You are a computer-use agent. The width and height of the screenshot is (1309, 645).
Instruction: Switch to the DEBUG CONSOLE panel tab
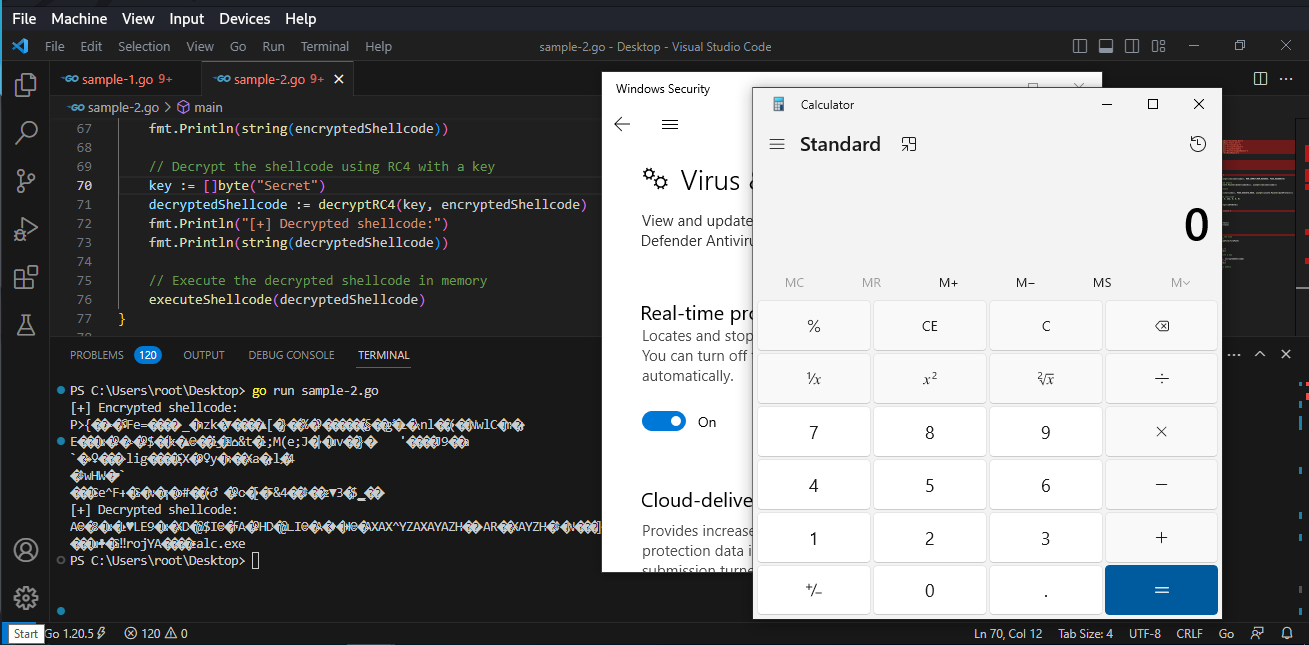(x=291, y=355)
